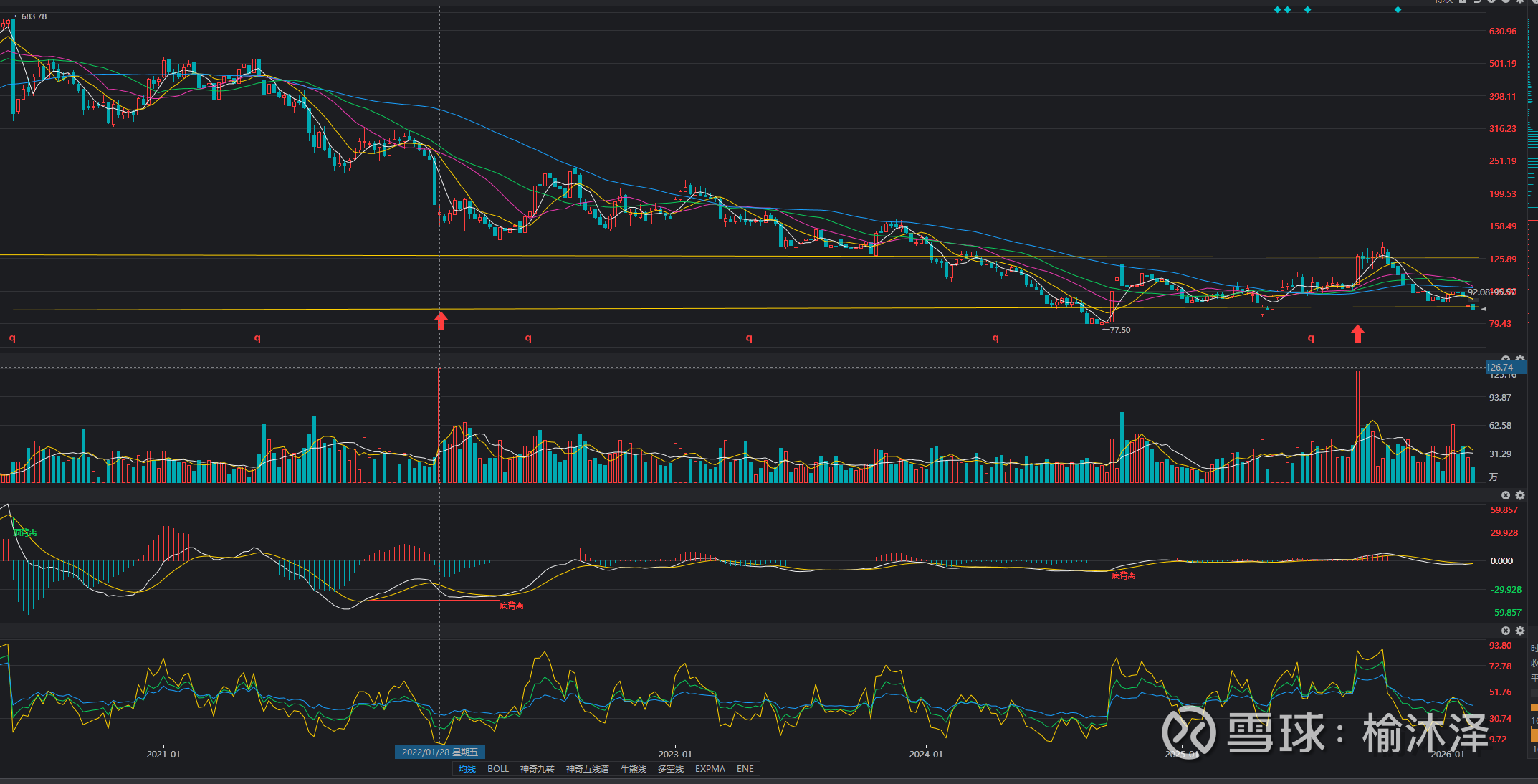The height and width of the screenshot is (784, 1538).
Task: Close the bottom oscillator sub-panel
Action: click(1505, 631)
